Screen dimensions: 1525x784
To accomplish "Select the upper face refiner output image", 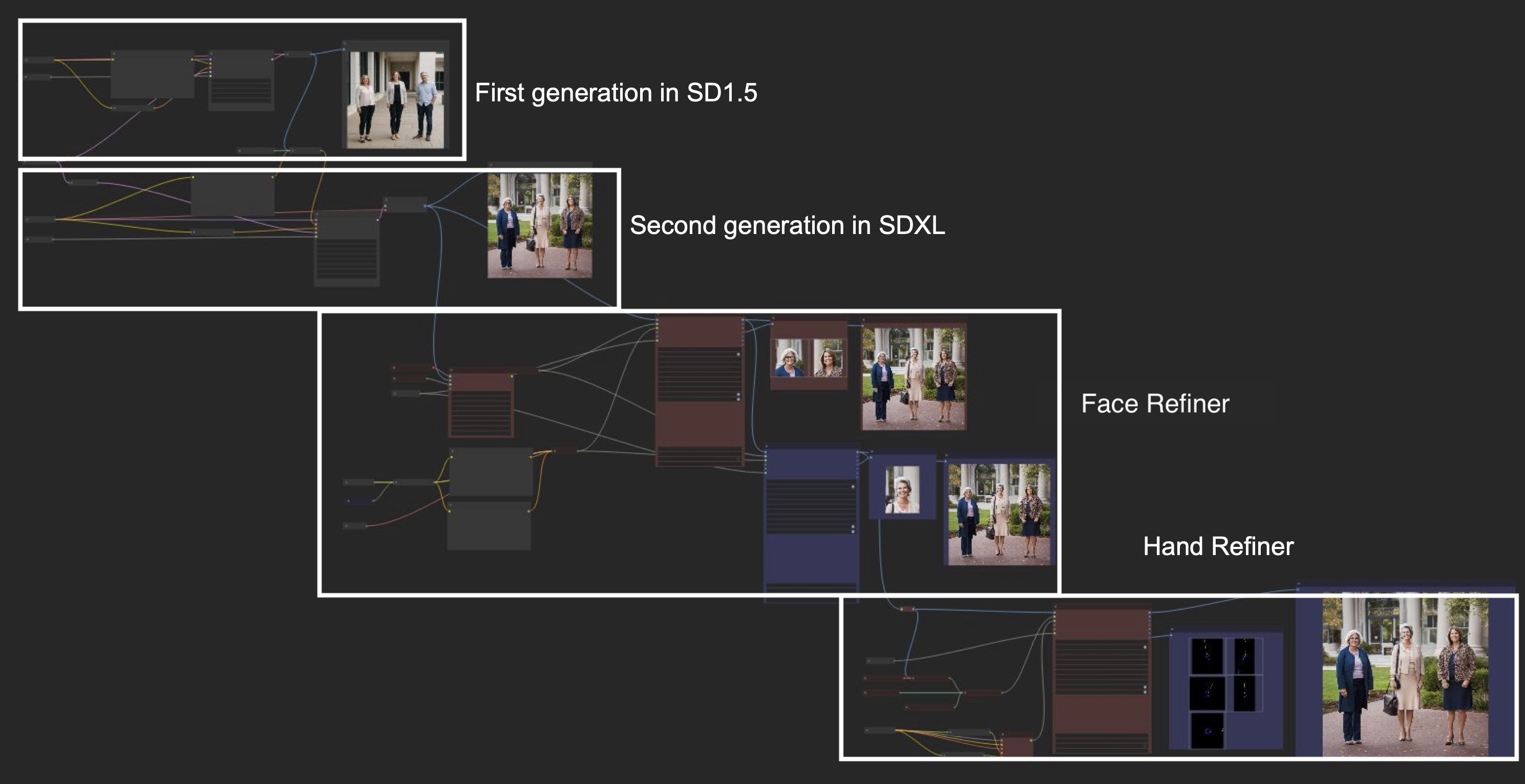I will tap(914, 379).
